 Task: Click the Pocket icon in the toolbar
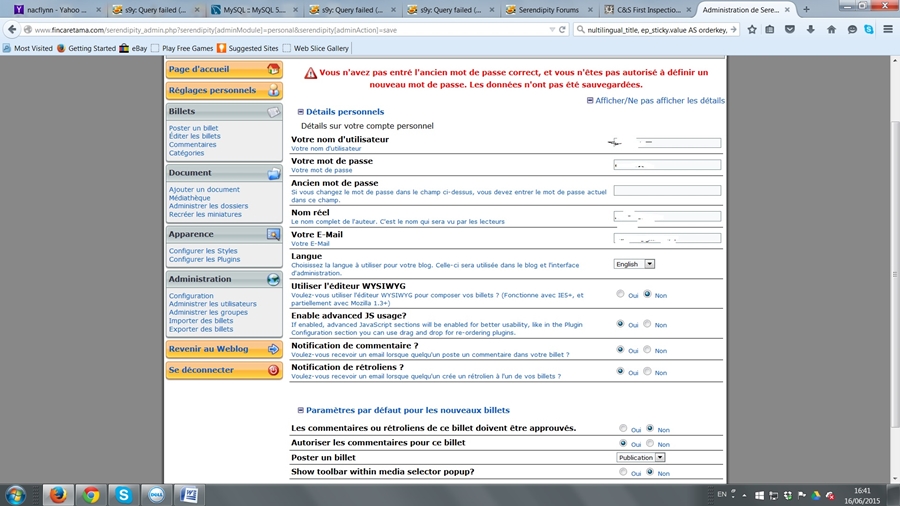(791, 30)
